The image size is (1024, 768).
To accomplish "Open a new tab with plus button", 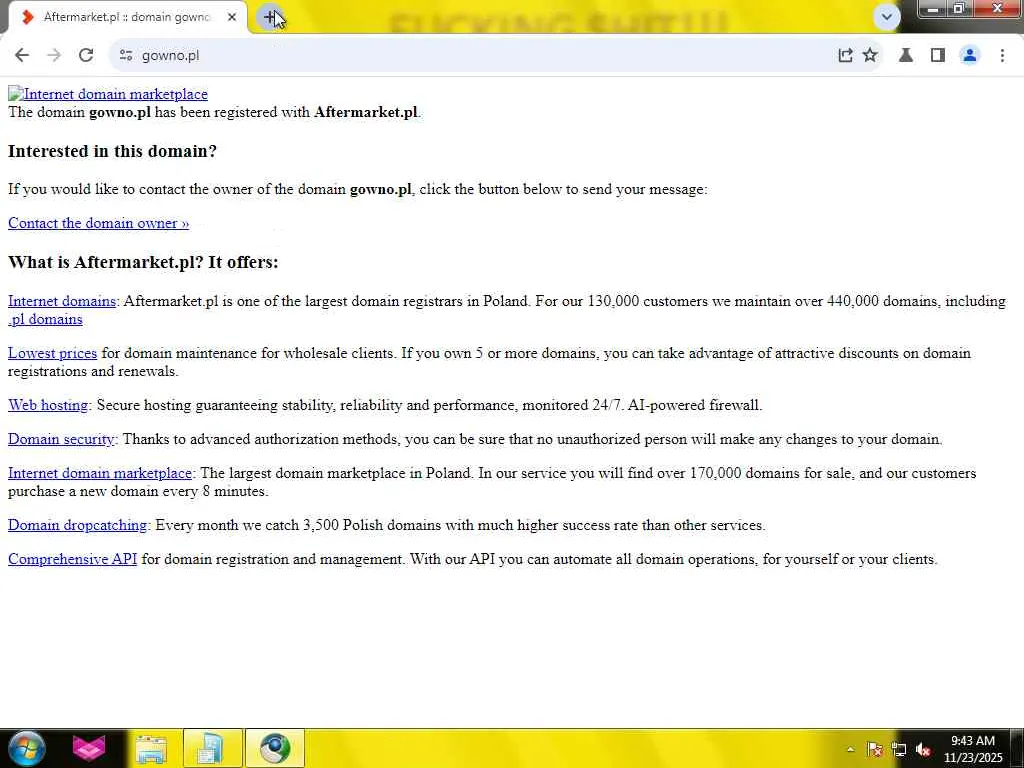I will coord(270,17).
